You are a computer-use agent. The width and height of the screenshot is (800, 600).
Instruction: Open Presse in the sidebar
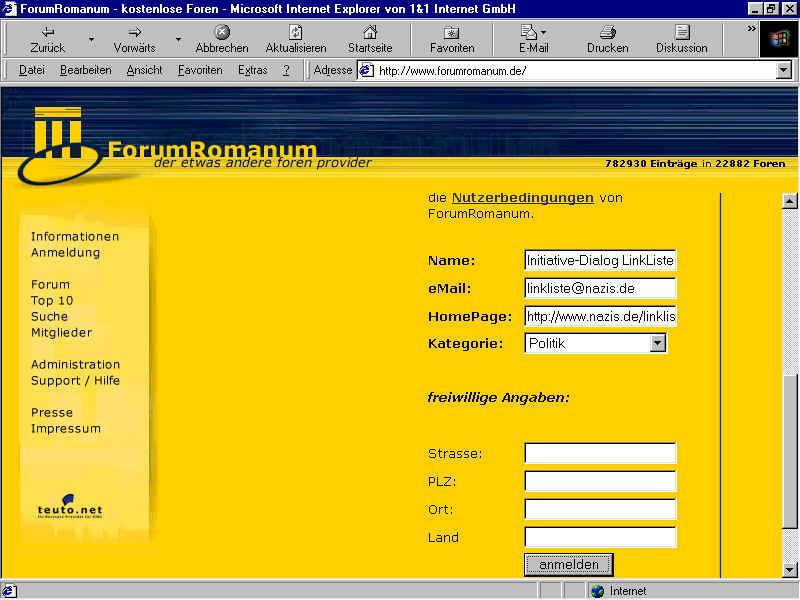pos(52,412)
